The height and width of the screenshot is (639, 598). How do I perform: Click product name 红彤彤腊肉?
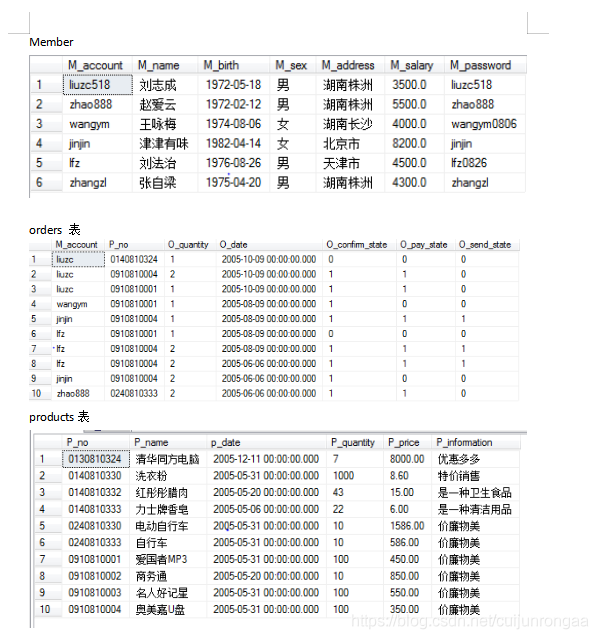(x=161, y=492)
